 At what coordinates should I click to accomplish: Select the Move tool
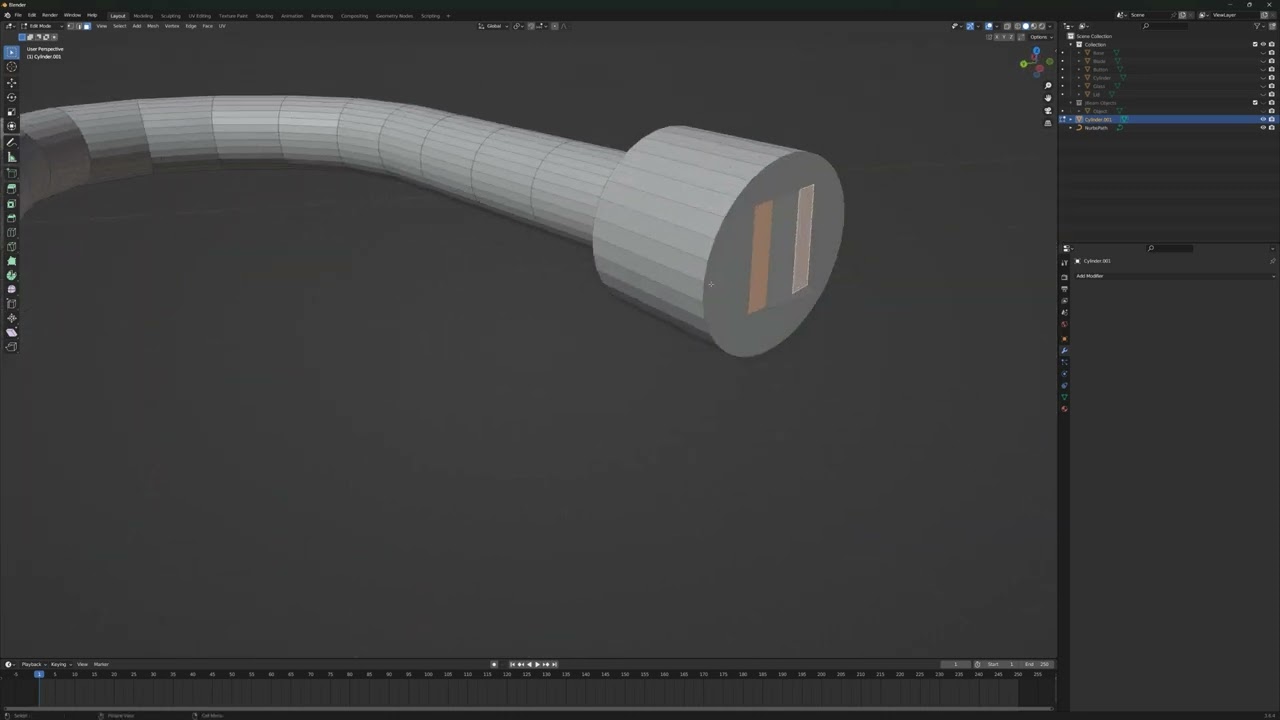(12, 83)
